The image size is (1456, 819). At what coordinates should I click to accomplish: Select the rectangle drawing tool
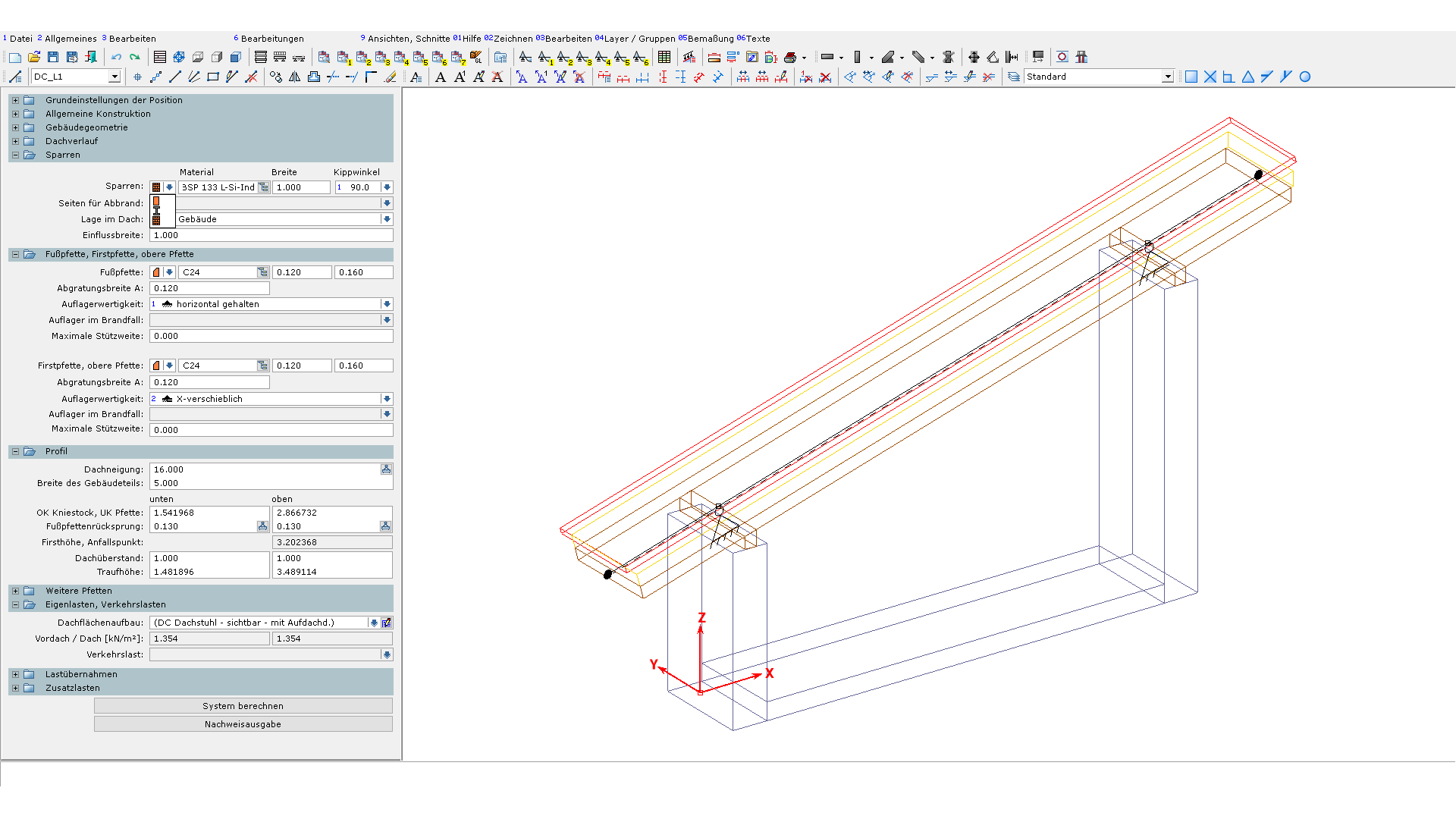tap(213, 77)
